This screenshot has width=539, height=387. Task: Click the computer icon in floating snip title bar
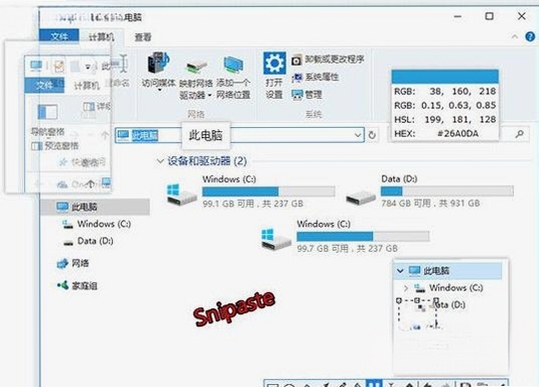[36, 66]
